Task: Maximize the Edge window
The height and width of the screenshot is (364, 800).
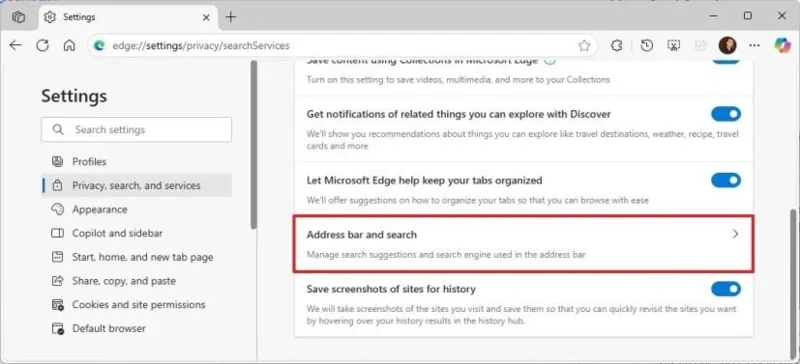Action: pyautogui.click(x=747, y=16)
